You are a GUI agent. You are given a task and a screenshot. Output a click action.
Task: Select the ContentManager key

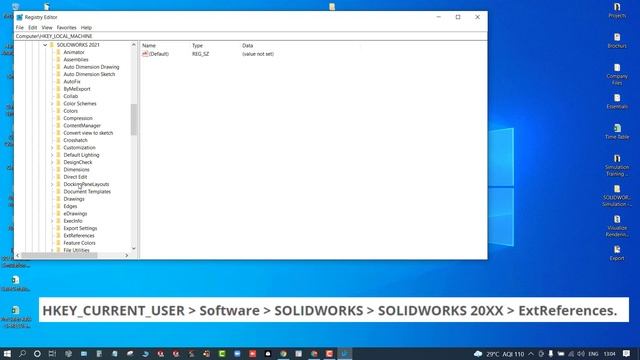tap(82, 126)
